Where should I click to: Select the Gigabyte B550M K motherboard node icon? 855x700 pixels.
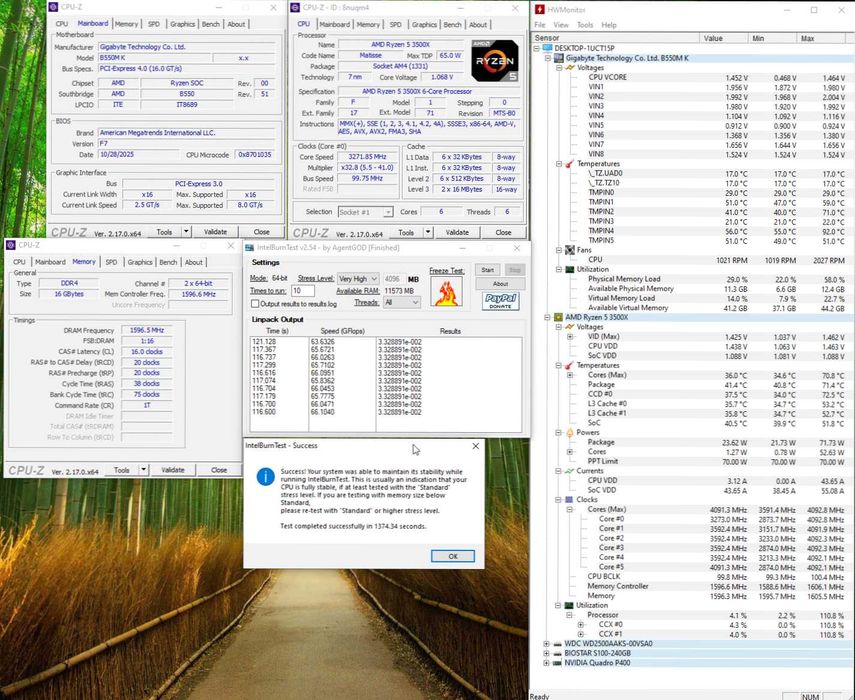(x=559, y=58)
